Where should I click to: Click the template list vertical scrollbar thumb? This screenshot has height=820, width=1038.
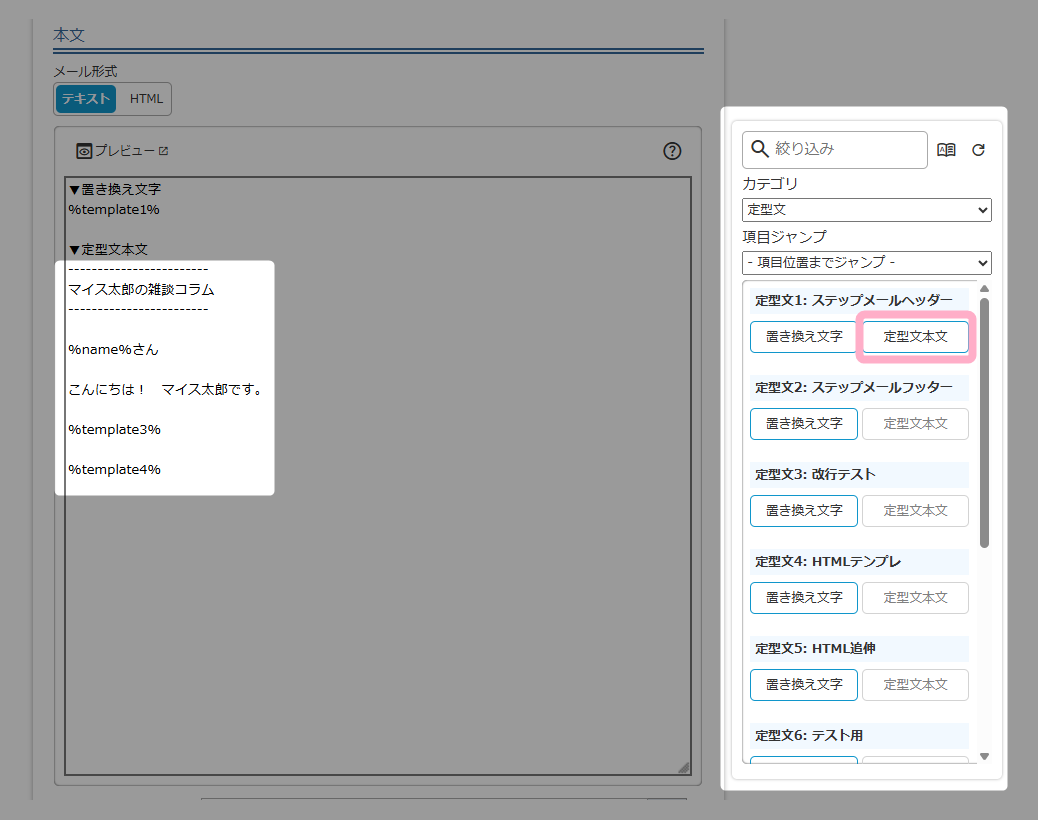(x=984, y=420)
